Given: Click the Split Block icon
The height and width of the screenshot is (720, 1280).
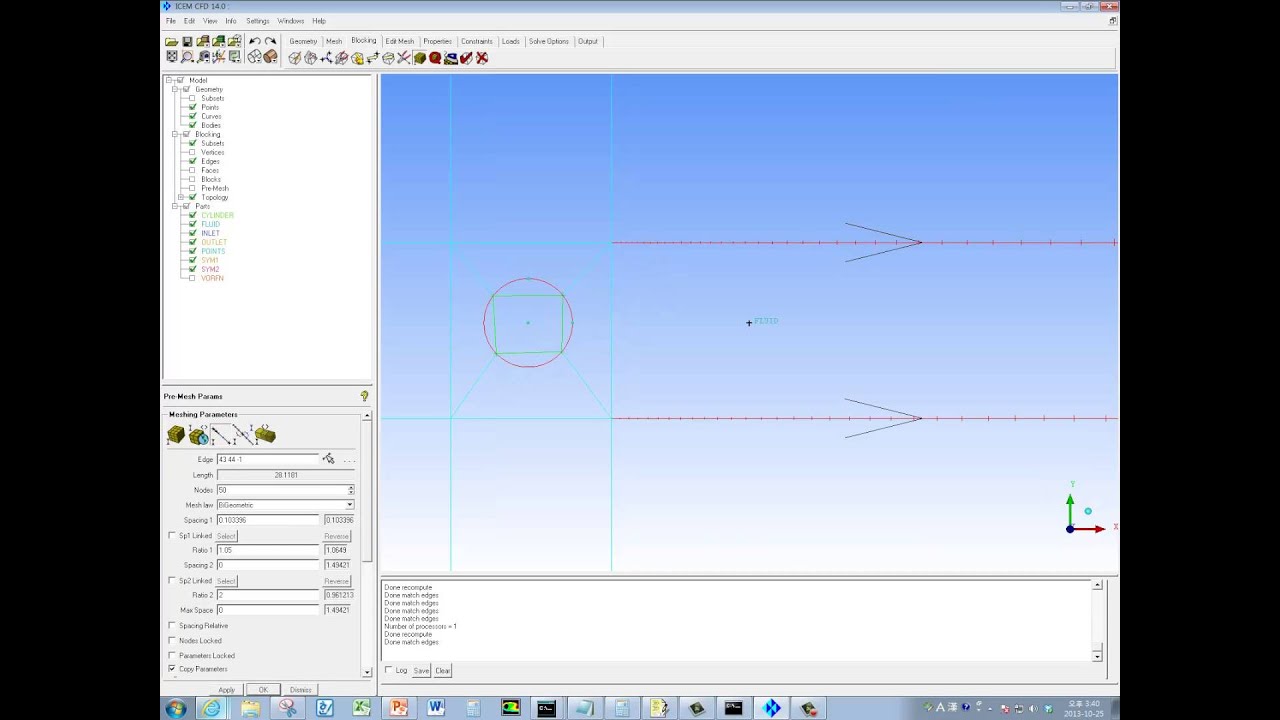Looking at the screenshot, I should pyautogui.click(x=310, y=58).
